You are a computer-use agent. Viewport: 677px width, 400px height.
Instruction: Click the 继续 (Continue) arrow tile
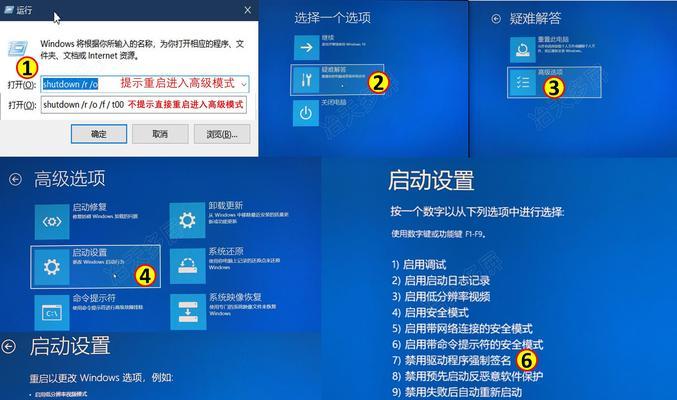click(307, 47)
